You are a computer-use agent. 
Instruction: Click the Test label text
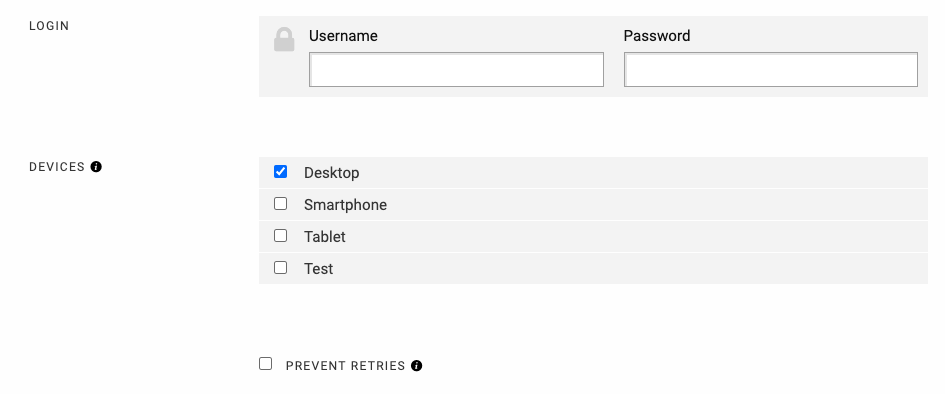(x=318, y=269)
